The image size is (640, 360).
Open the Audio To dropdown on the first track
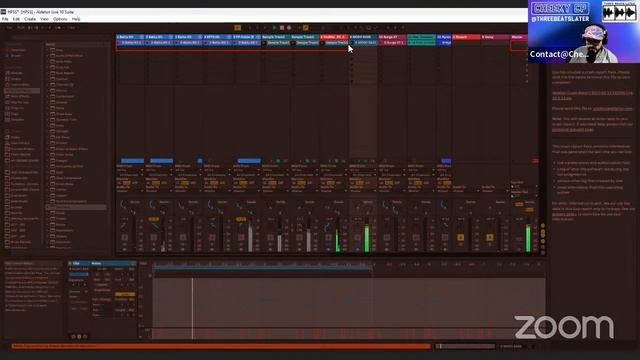[x=130, y=191]
